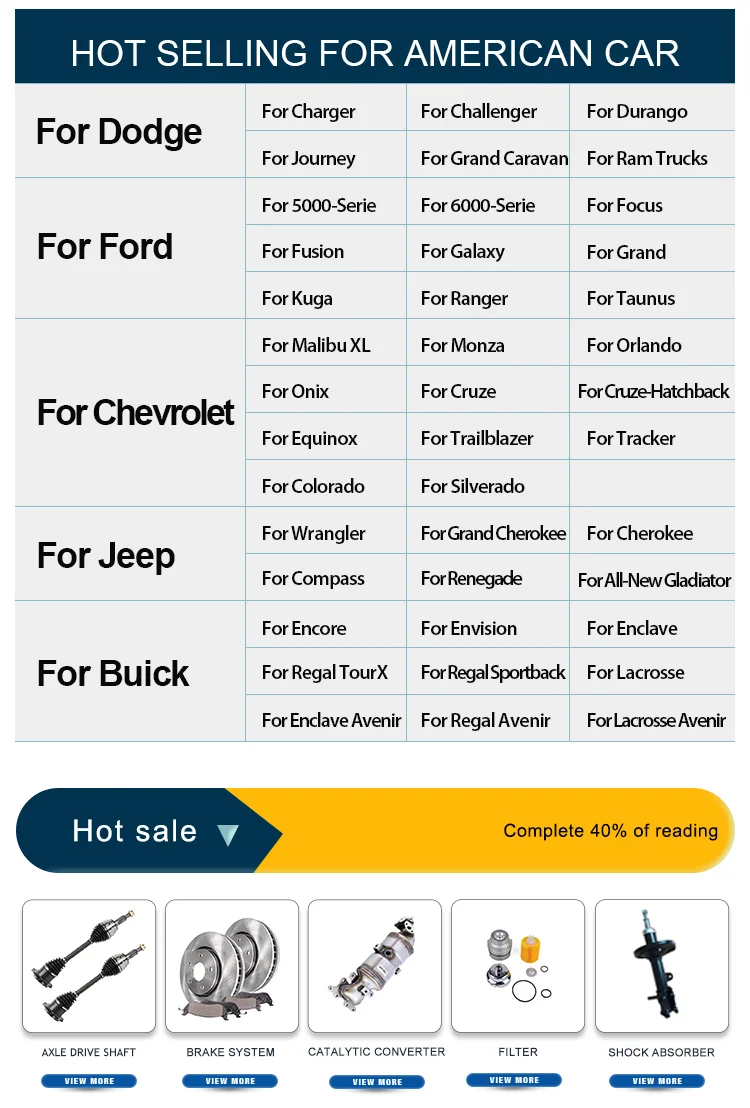The height and width of the screenshot is (1108, 750).
Task: Select the catalytic converter product image
Action: coord(375,966)
